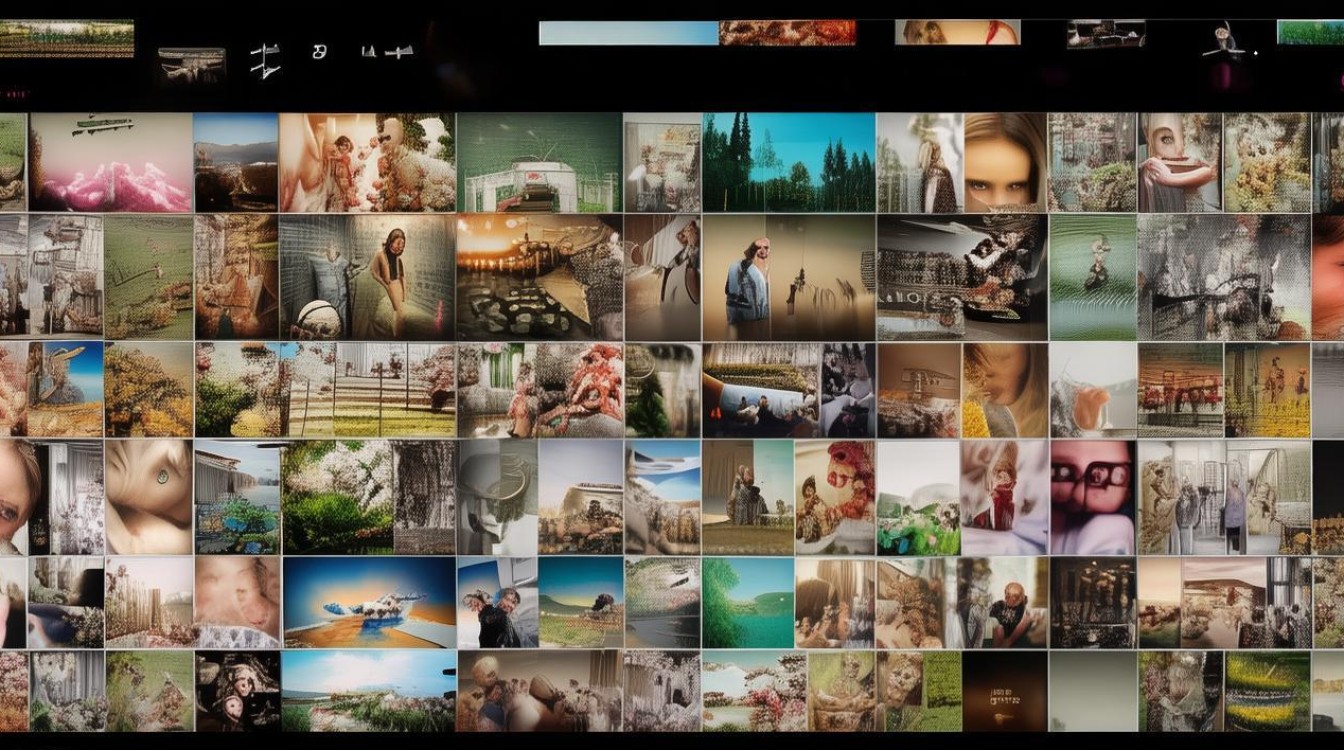Viewport: 1344px width, 750px height.
Task: Open the warm sunset-lit interior photo
Action: click(539, 277)
